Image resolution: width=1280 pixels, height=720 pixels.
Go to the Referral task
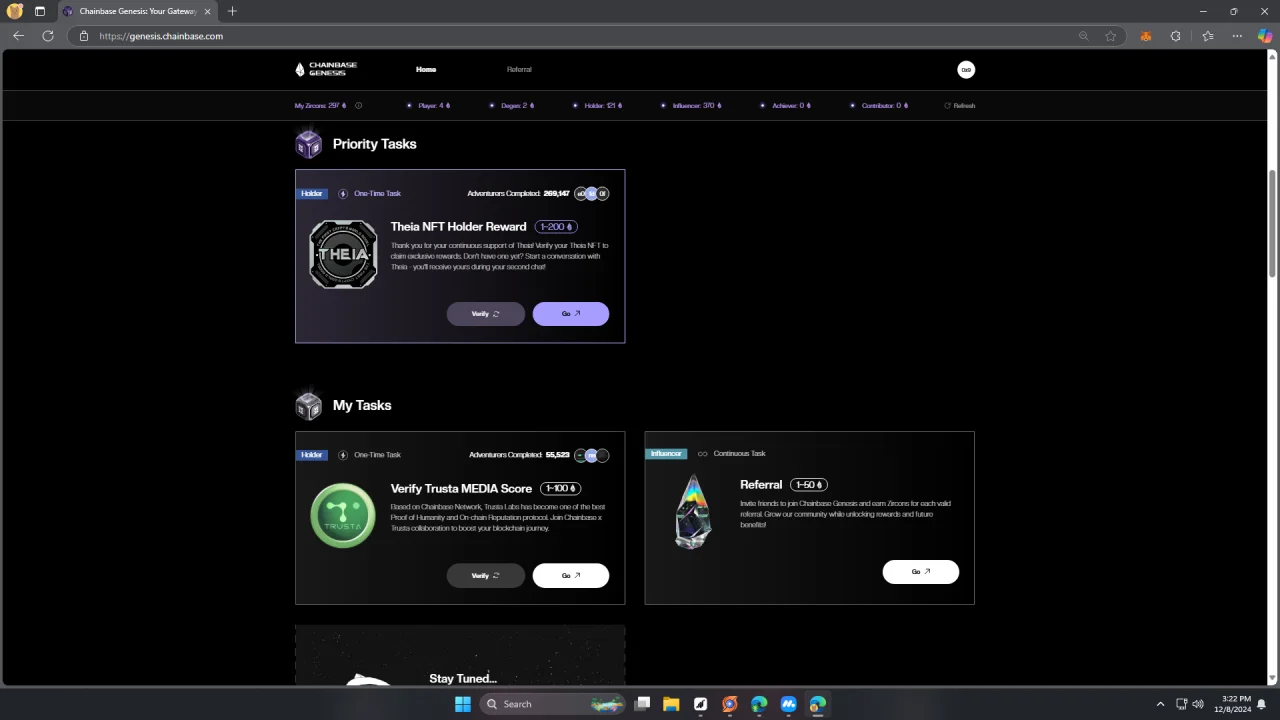921,571
